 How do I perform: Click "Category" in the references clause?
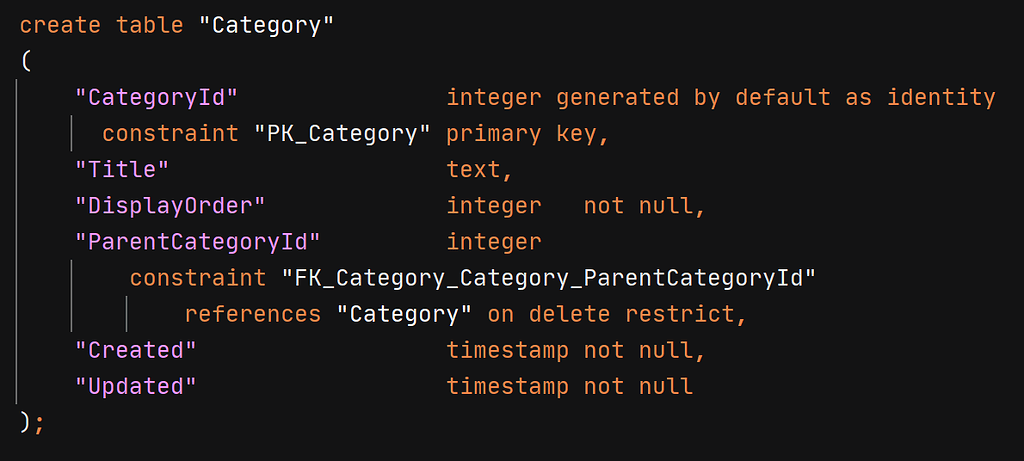[404, 314]
